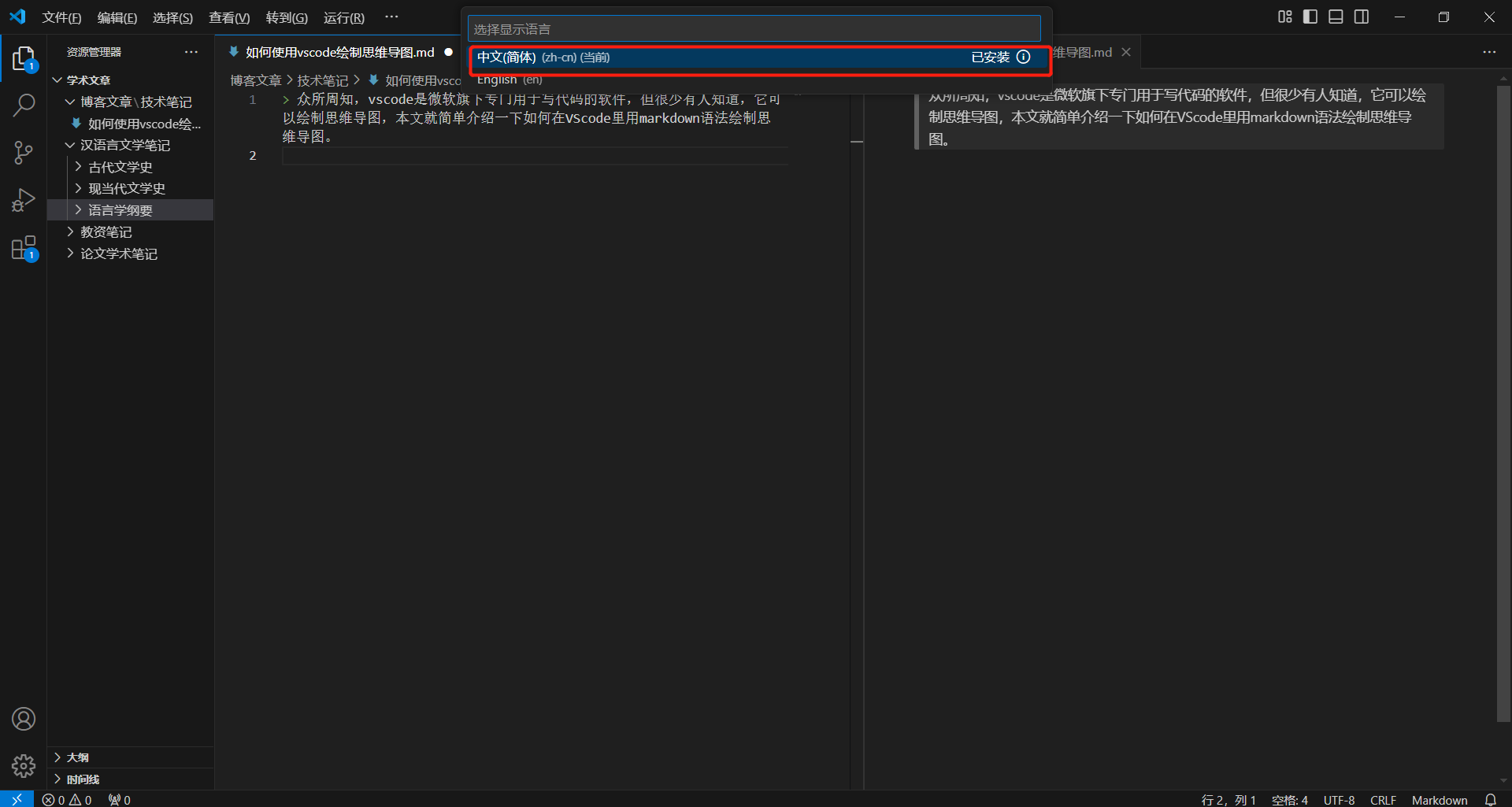Click the VS Code logo icon
1512x807 pixels.
pos(17,17)
